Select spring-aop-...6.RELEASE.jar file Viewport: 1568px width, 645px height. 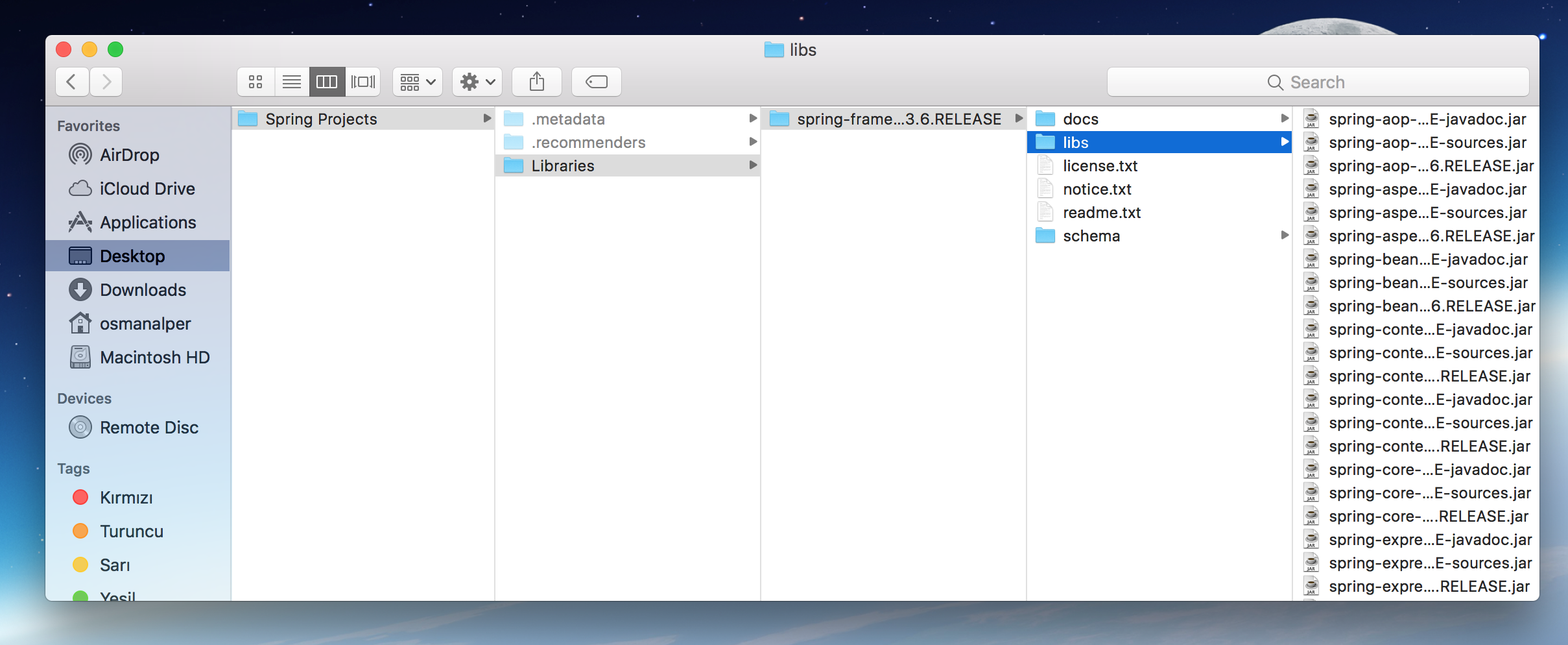[x=1416, y=165]
